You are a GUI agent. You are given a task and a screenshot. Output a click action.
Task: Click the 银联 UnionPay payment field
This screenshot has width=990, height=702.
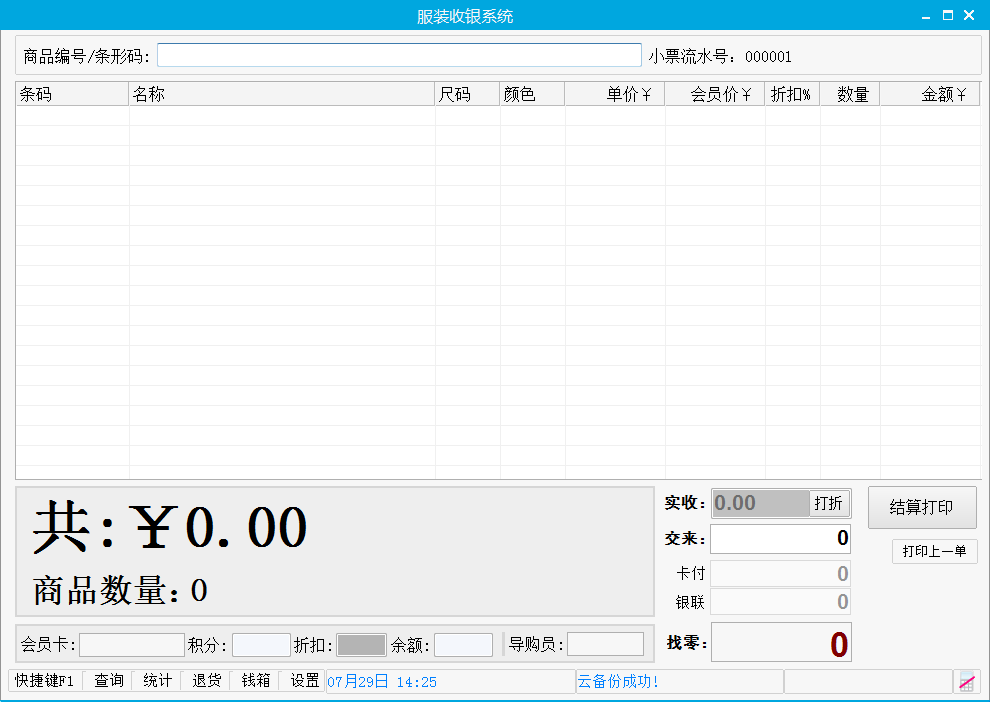(780, 602)
